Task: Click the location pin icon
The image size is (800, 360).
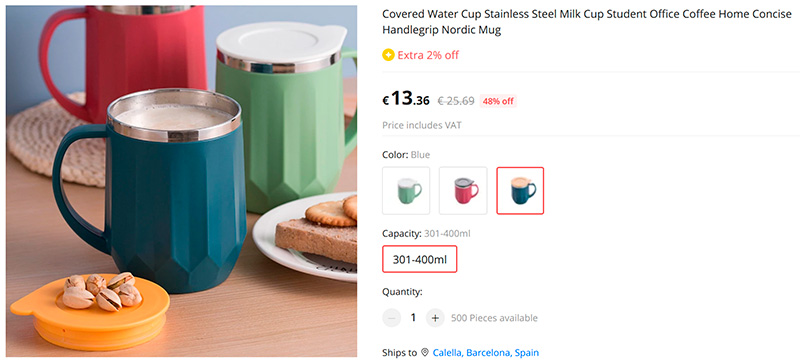Action: [425, 352]
